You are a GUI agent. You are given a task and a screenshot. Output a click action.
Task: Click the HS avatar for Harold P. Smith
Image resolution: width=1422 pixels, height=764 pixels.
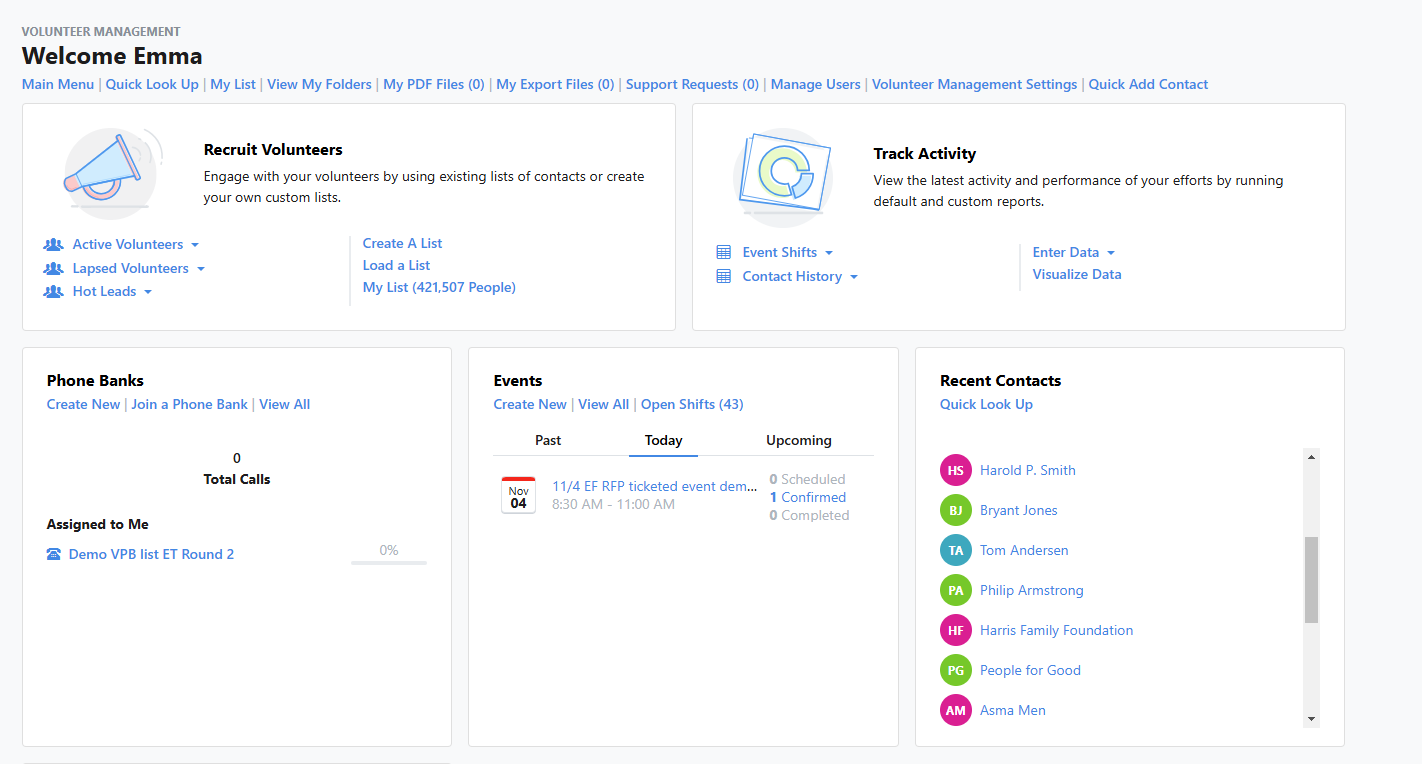[956, 470]
